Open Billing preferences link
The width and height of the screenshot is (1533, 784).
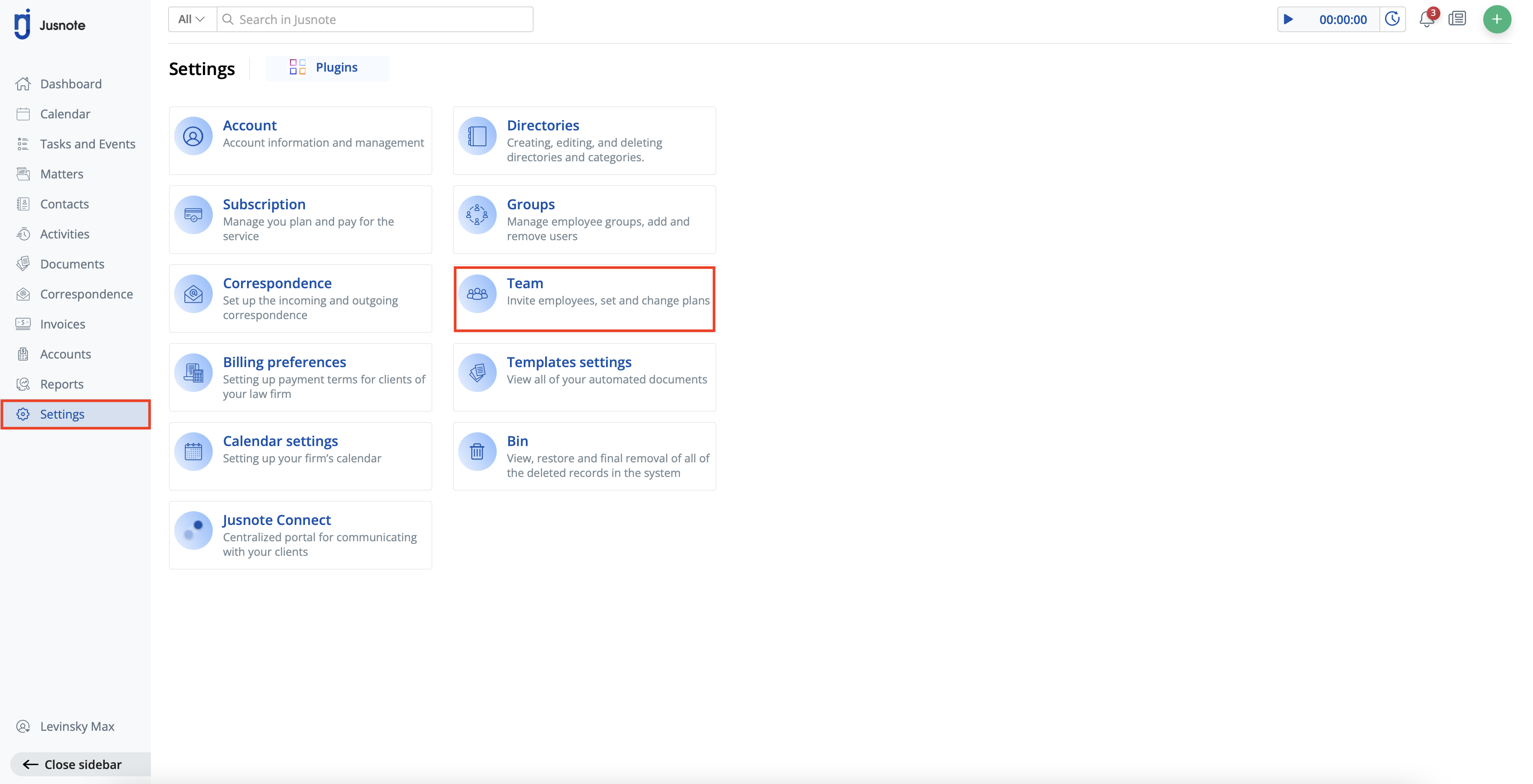[x=284, y=362]
